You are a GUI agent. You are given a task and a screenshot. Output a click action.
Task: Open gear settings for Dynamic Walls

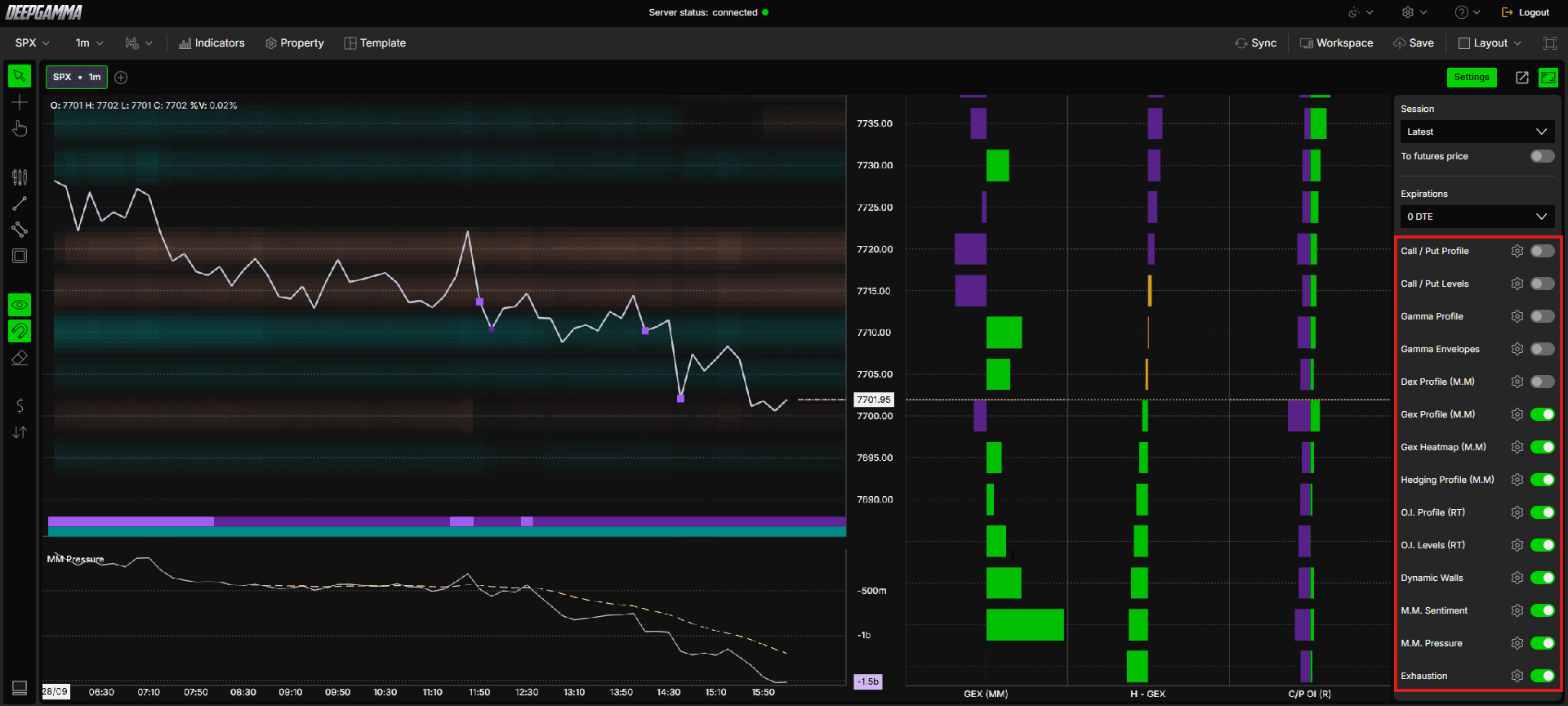coord(1517,578)
